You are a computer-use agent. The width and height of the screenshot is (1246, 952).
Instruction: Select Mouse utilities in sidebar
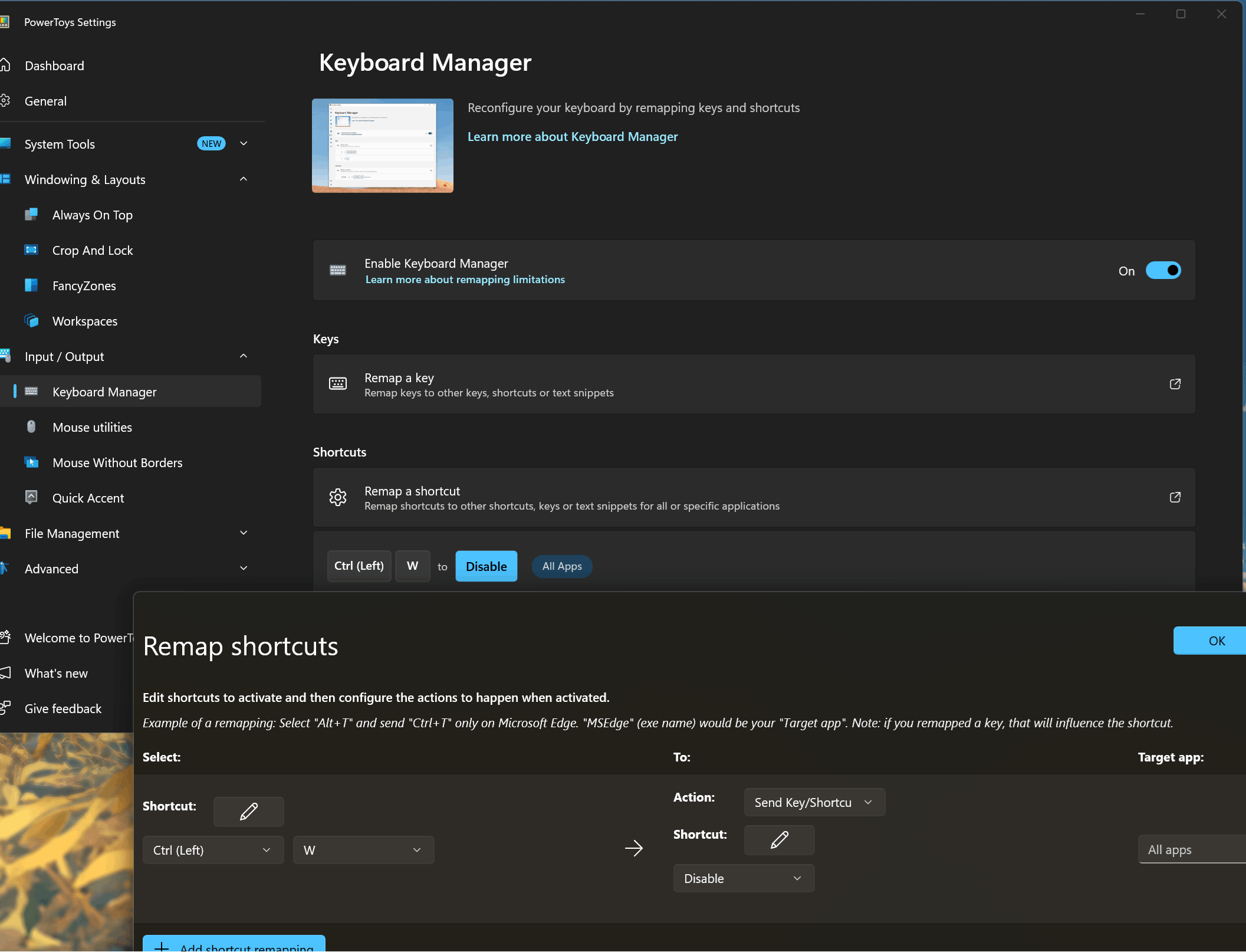(x=92, y=427)
